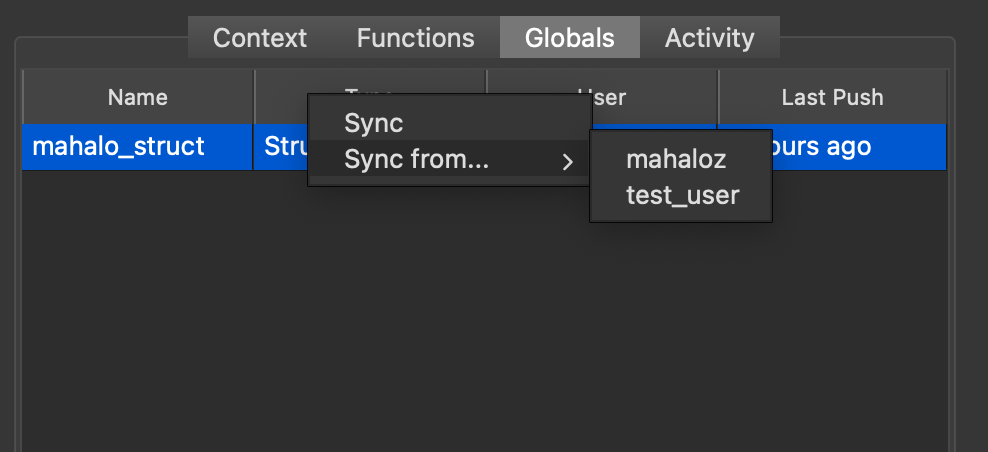Click the divider between Name and Type headers
This screenshot has height=452, width=988.
tap(254, 97)
